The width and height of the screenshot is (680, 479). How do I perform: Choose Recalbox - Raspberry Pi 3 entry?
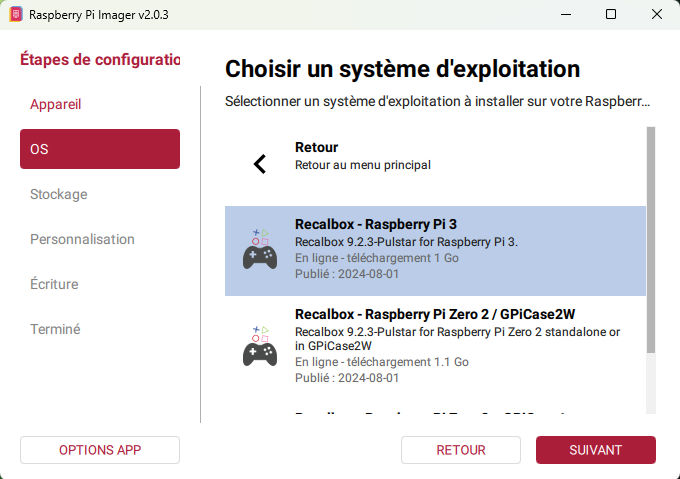pyautogui.click(x=435, y=250)
